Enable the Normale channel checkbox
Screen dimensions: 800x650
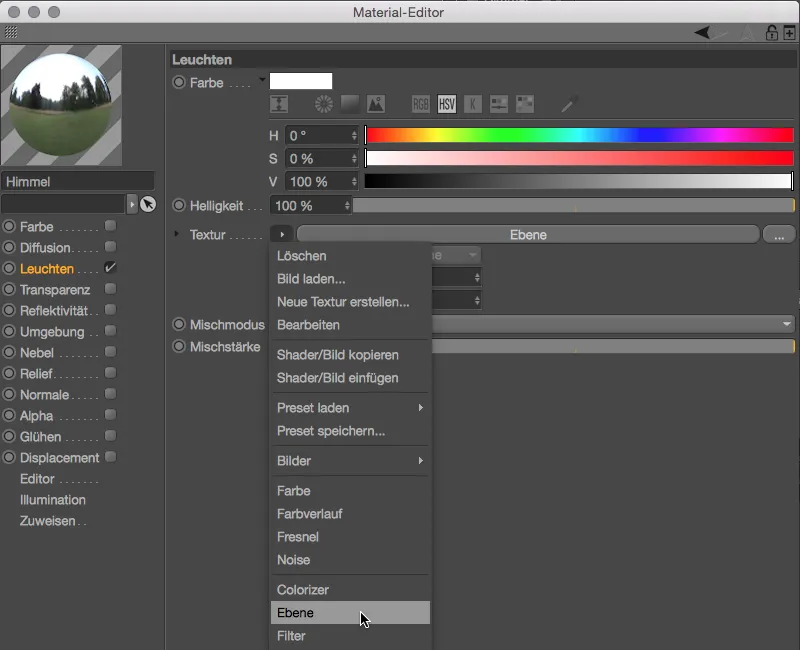(x=110, y=394)
